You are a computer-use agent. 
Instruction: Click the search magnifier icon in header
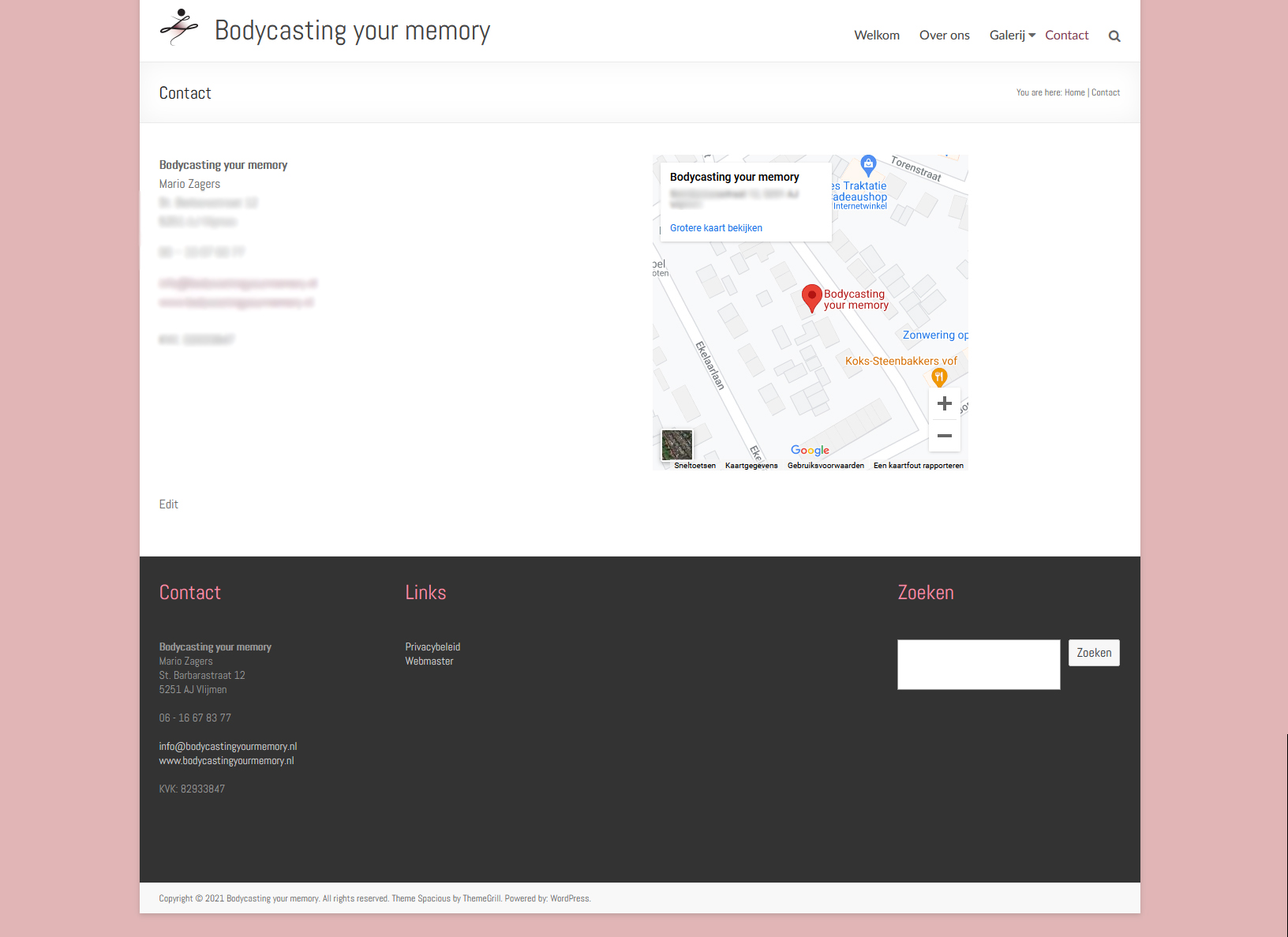pyautogui.click(x=1114, y=36)
